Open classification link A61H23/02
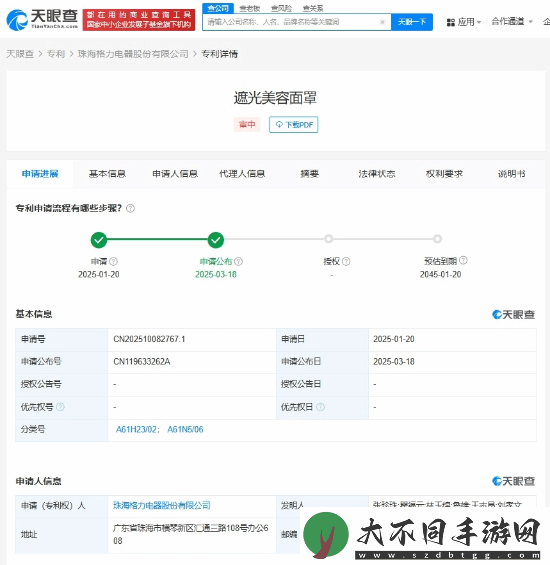This screenshot has height=565, width=550. pyautogui.click(x=136, y=430)
